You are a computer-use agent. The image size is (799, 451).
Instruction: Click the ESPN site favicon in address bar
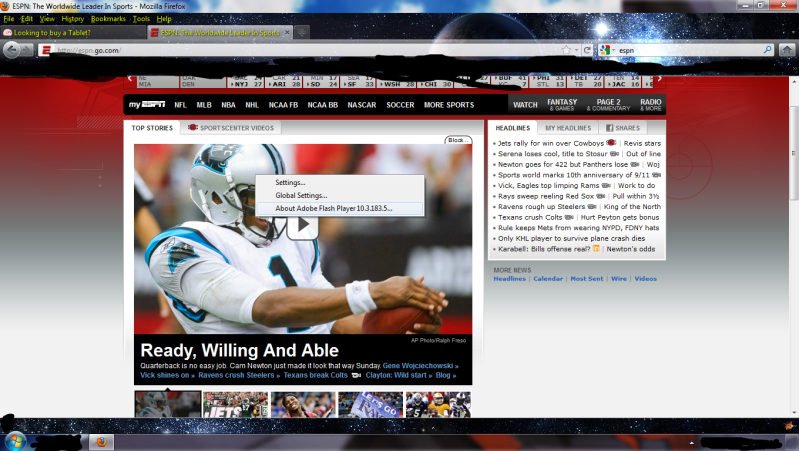point(46,50)
